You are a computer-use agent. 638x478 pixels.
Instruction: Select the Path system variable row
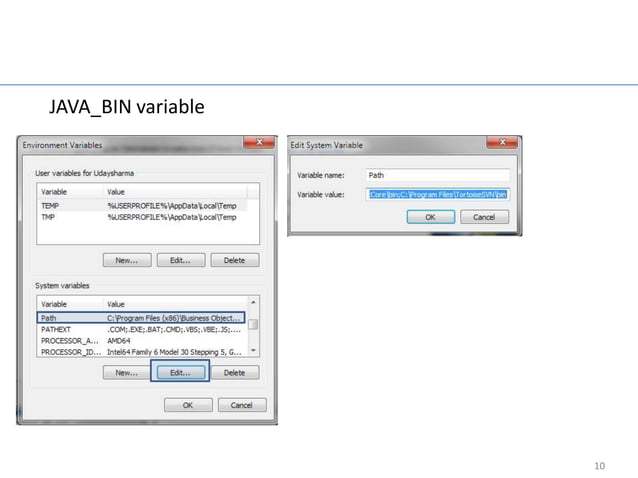point(141,318)
